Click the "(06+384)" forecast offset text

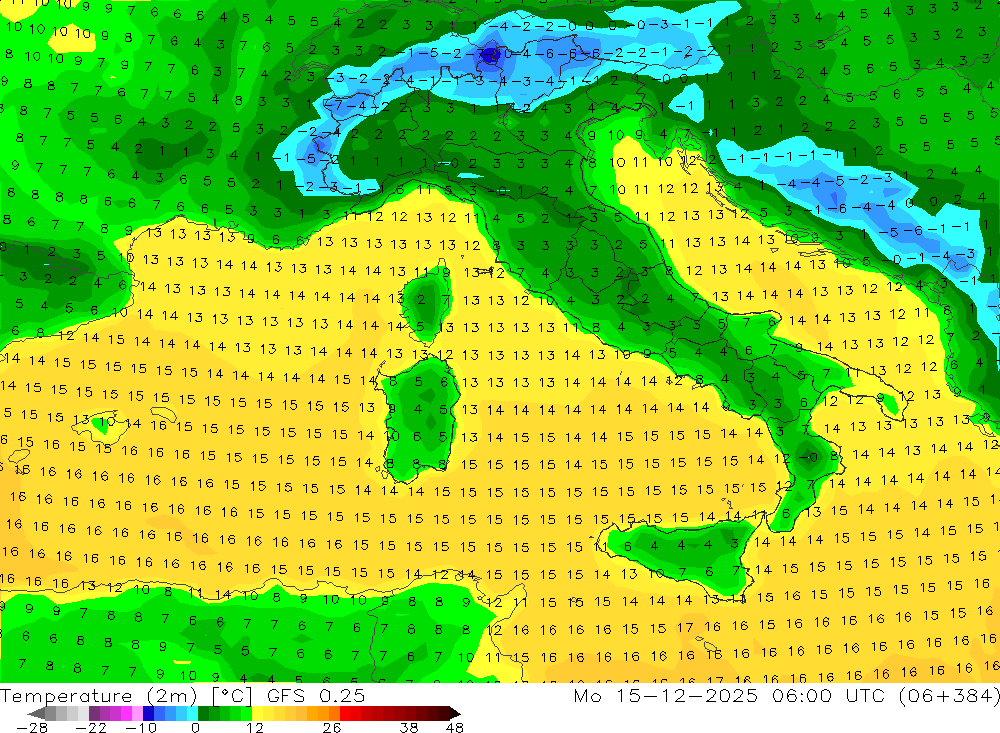(x=948, y=695)
